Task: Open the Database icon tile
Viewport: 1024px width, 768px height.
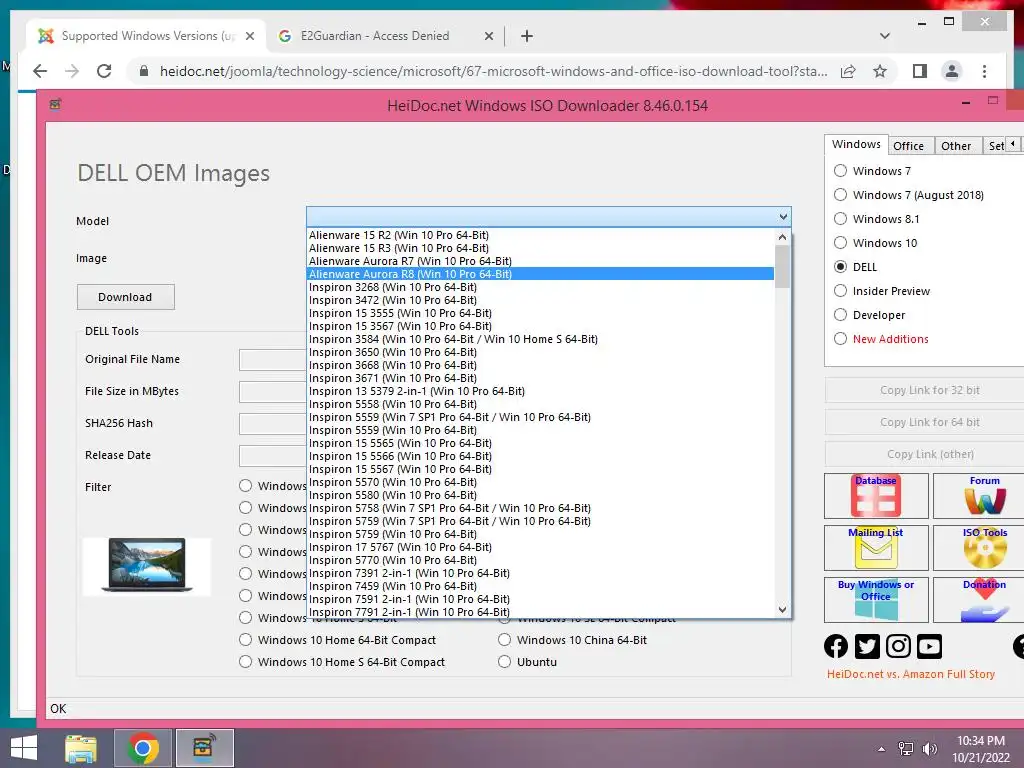Action: (x=876, y=496)
